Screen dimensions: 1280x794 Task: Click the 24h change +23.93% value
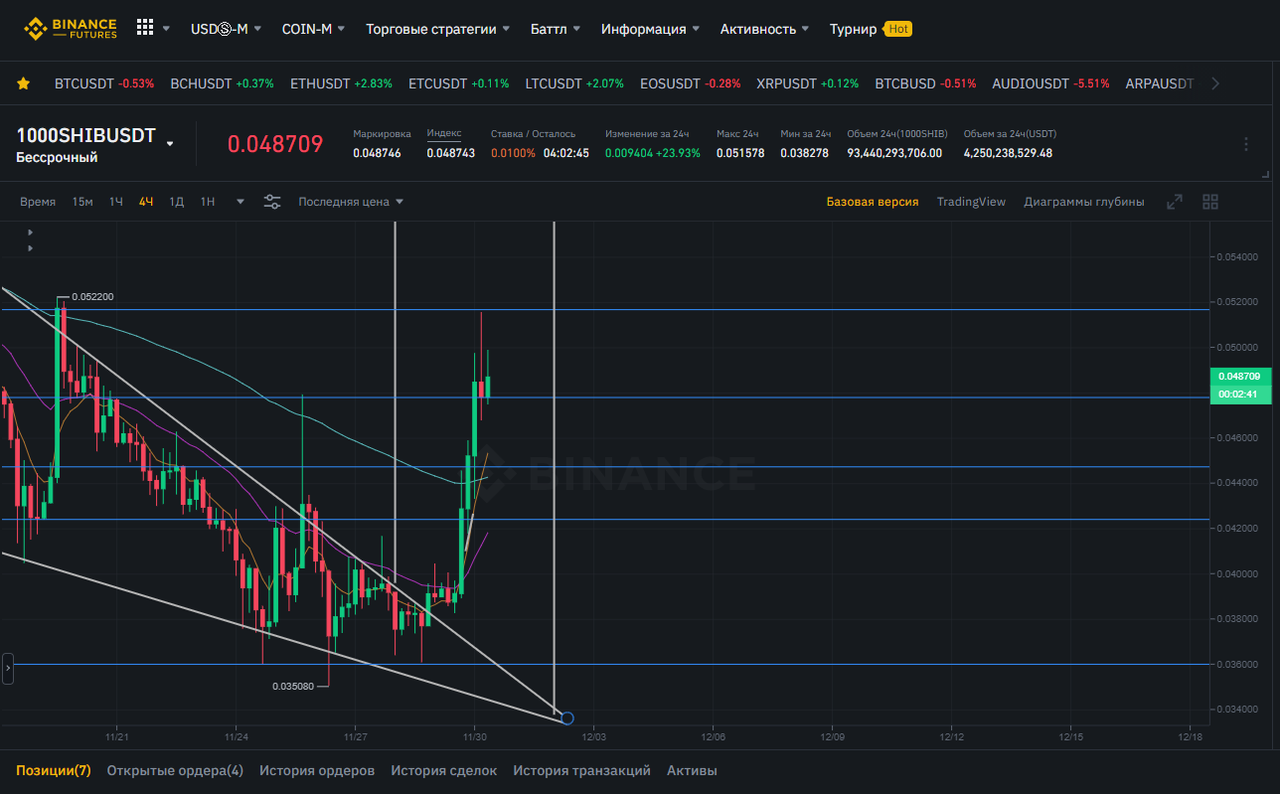pos(678,153)
